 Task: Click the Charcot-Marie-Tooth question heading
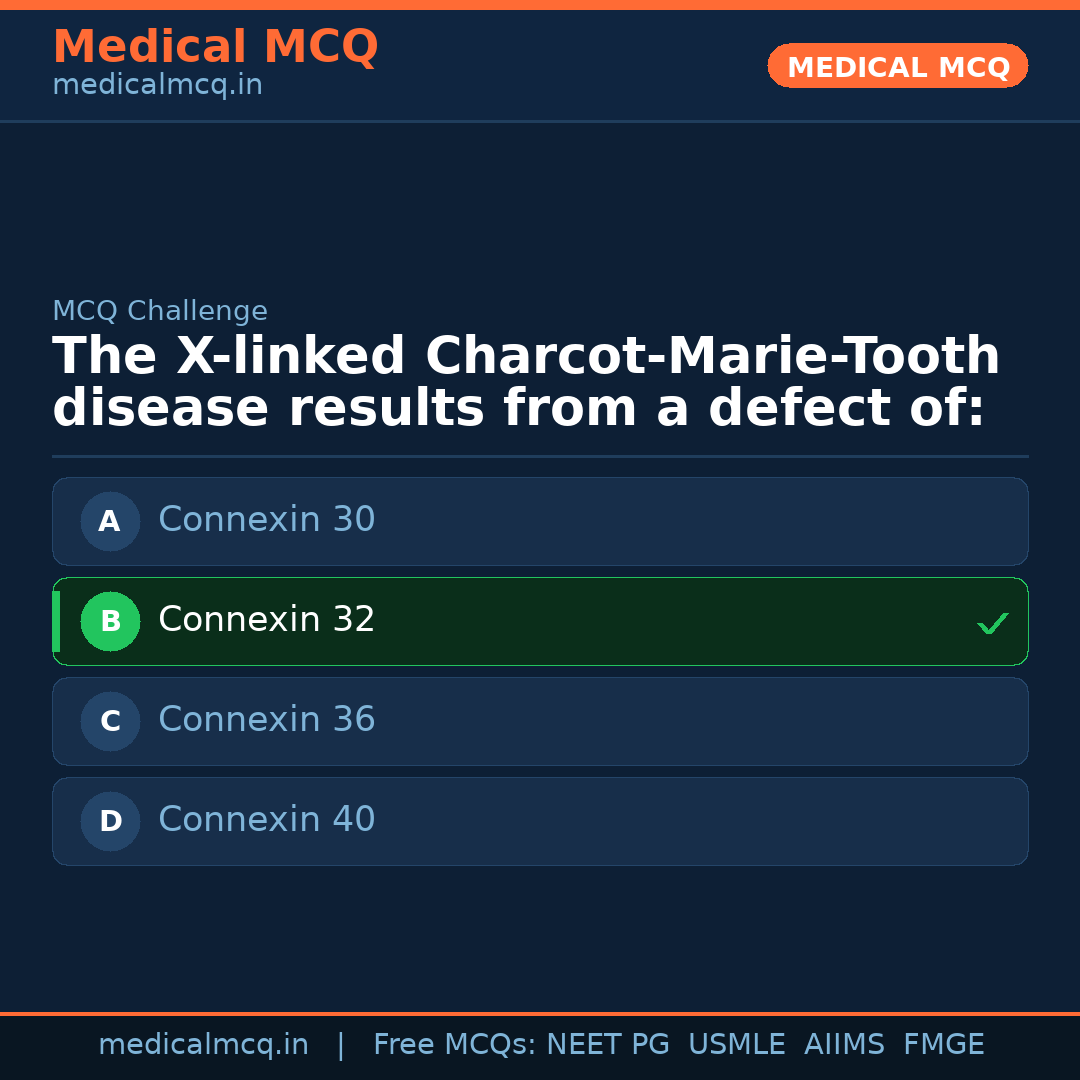pos(526,383)
